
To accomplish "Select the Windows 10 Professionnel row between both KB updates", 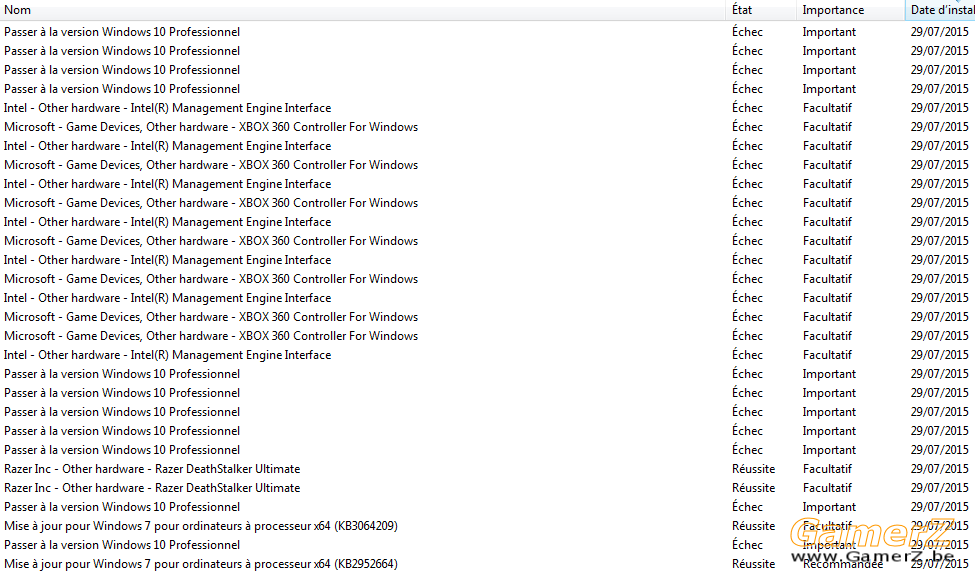I will [x=122, y=545].
